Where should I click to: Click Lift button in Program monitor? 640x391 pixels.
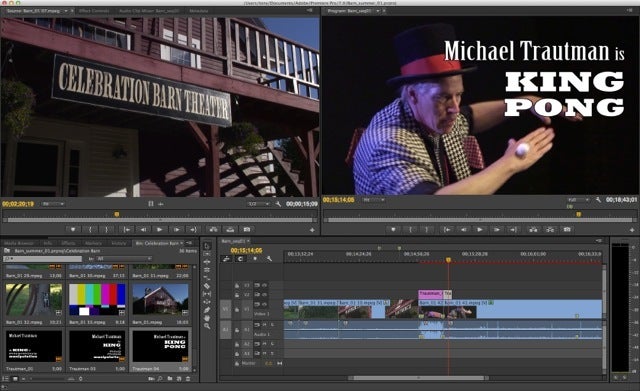point(533,230)
